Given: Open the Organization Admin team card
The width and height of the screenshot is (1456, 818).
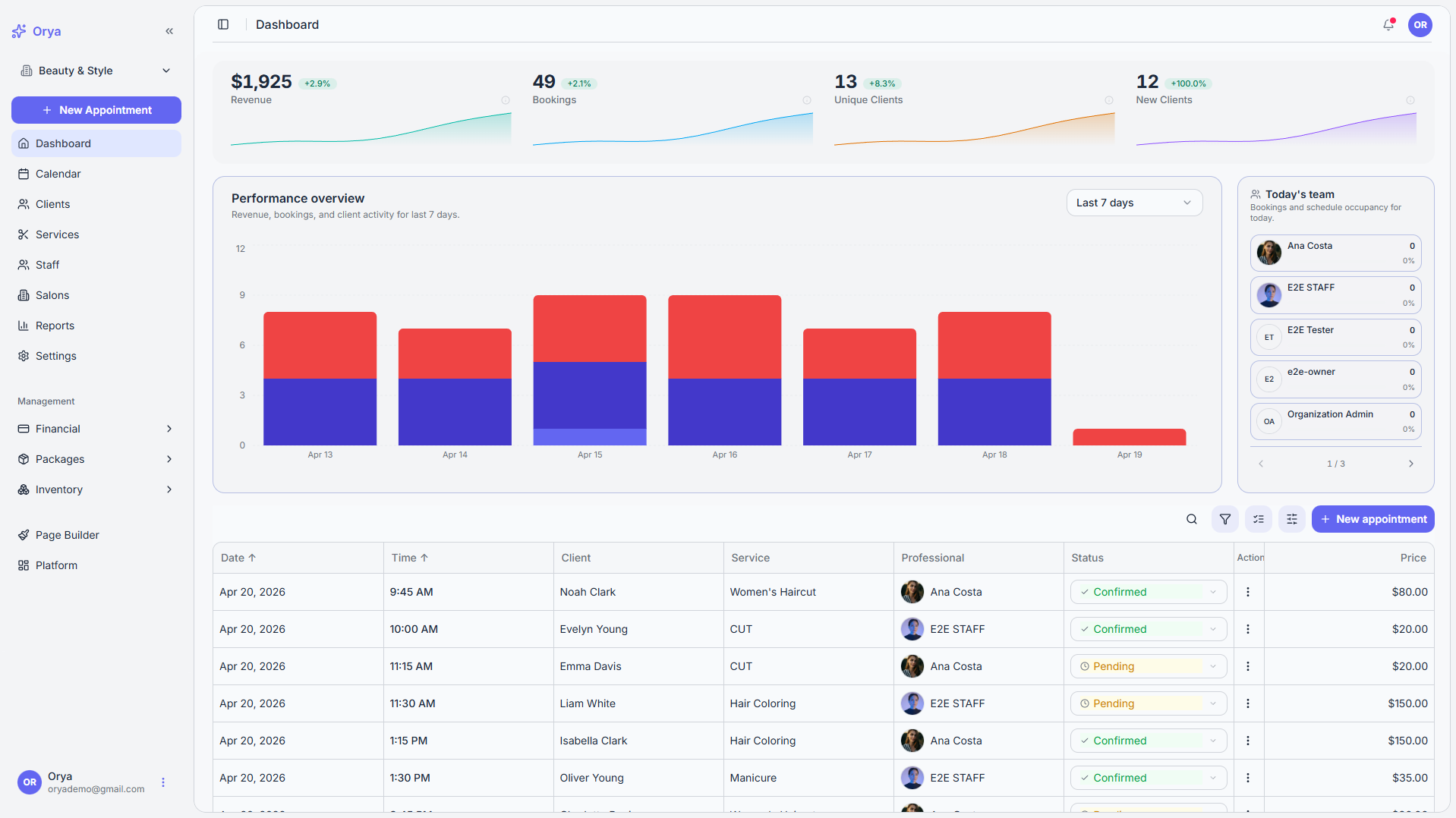Looking at the screenshot, I should click(1335, 421).
